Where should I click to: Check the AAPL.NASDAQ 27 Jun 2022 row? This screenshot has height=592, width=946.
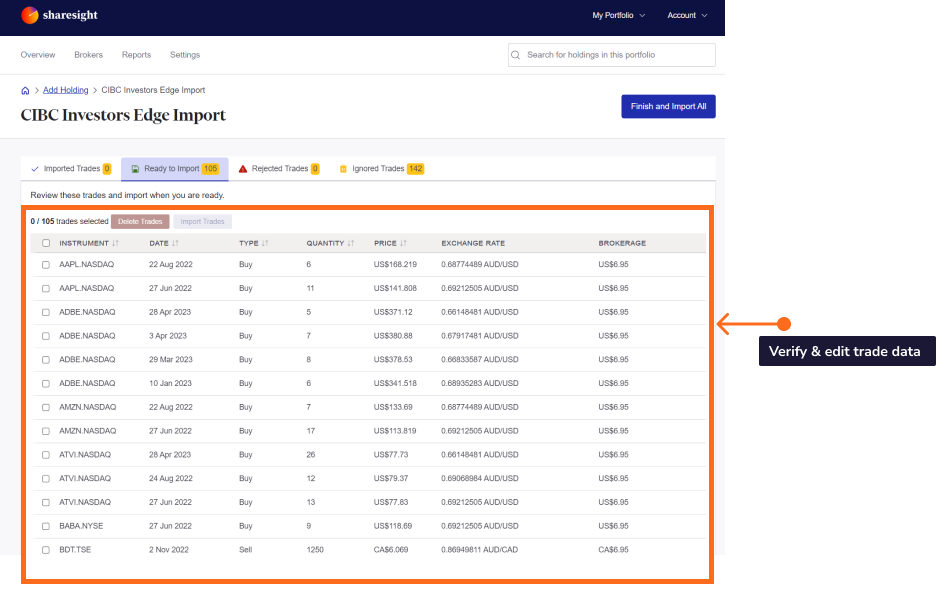tap(46, 288)
